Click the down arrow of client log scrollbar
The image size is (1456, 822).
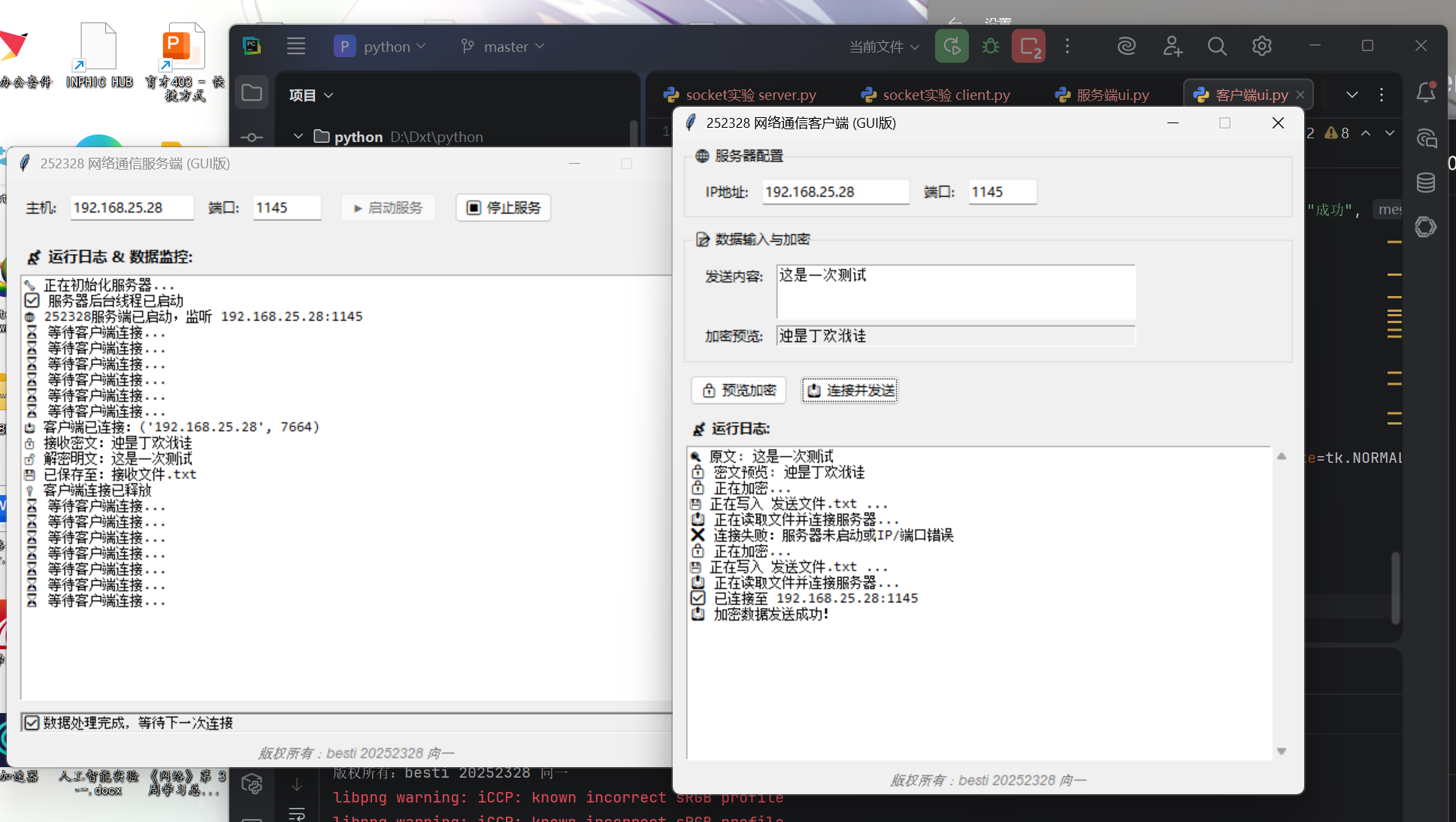[x=1281, y=751]
